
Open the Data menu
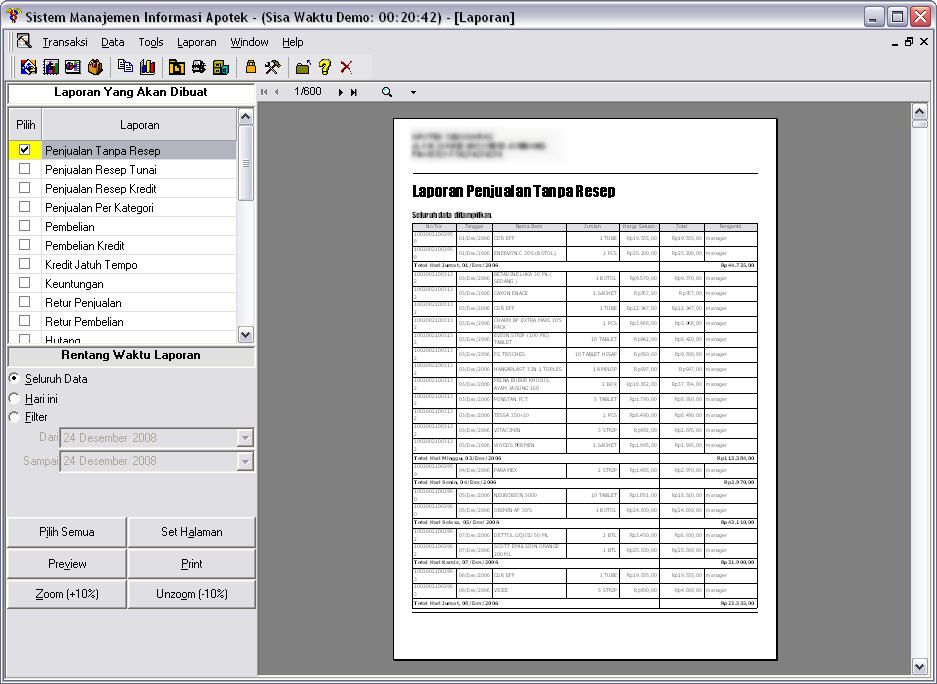[112, 42]
